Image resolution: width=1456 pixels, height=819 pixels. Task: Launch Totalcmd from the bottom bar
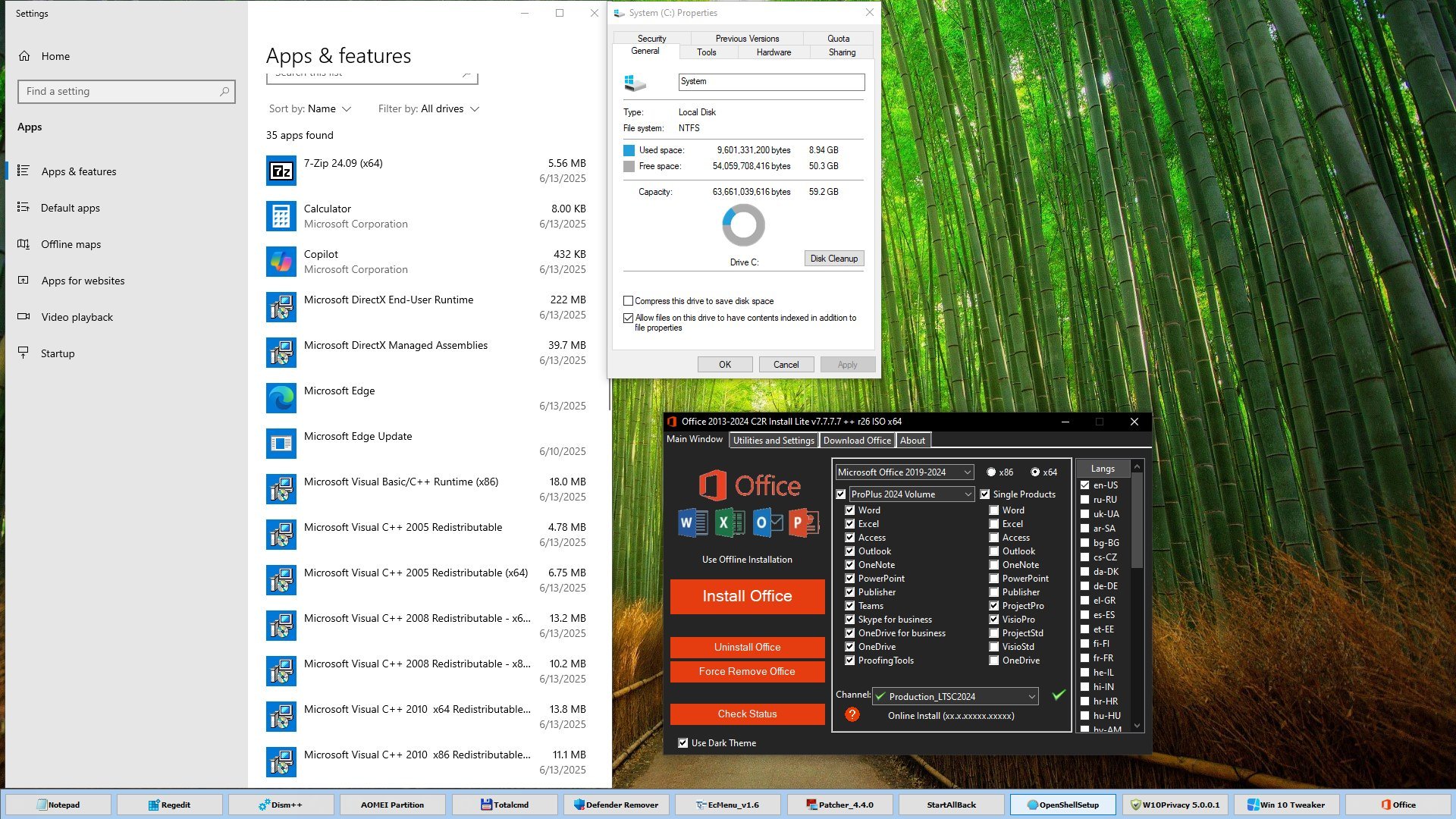tap(504, 805)
